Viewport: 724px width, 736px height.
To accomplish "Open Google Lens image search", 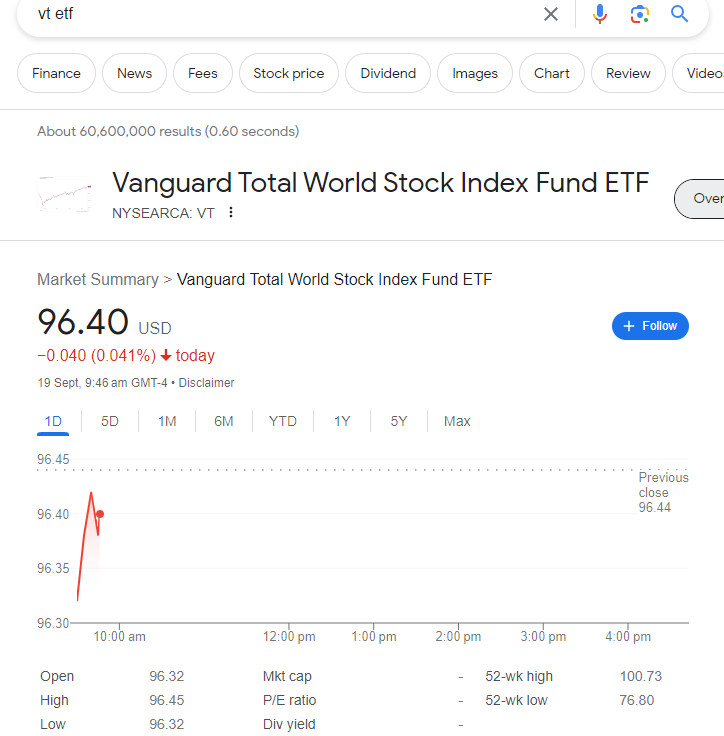I will 640,14.
